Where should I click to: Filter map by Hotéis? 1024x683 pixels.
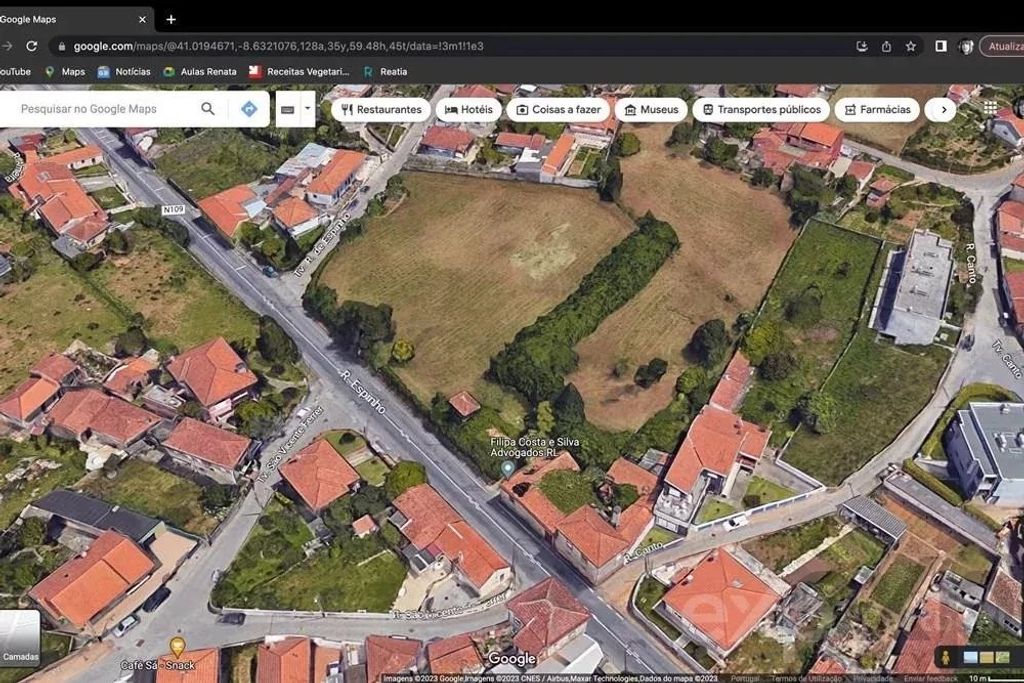point(469,110)
